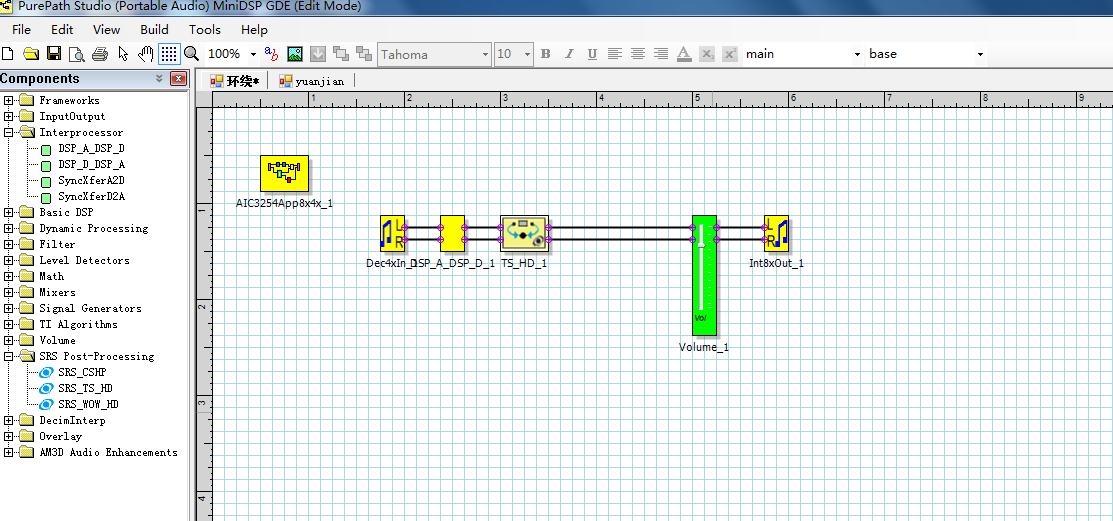The image size is (1113, 521).
Task: Open the Edit menu
Action: [x=62, y=30]
